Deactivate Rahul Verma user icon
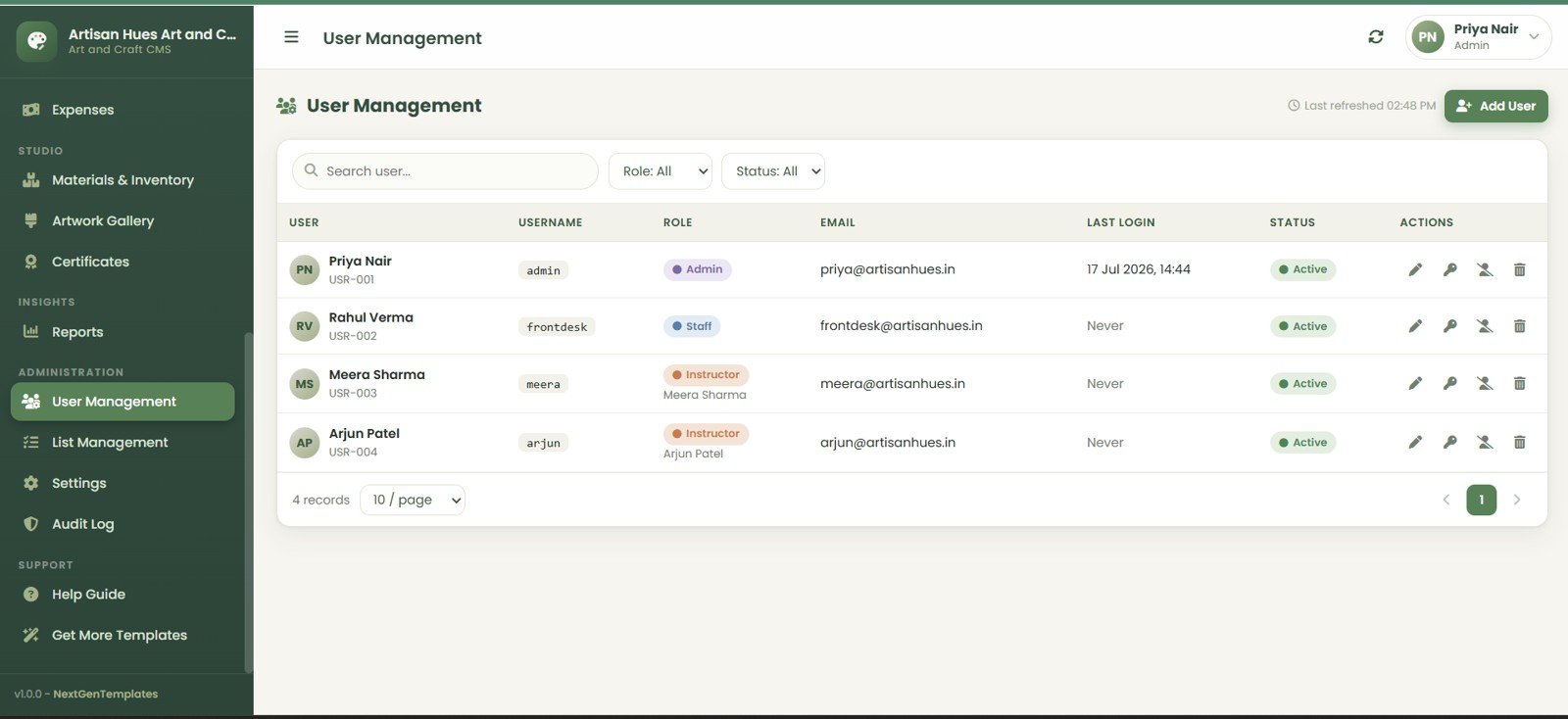 coord(1485,326)
